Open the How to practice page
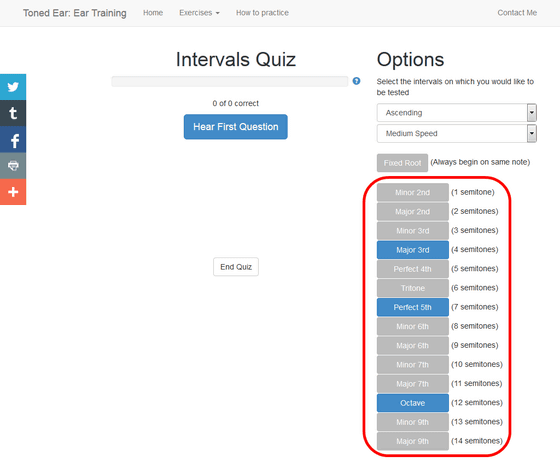This screenshot has height=462, width=560. (262, 13)
